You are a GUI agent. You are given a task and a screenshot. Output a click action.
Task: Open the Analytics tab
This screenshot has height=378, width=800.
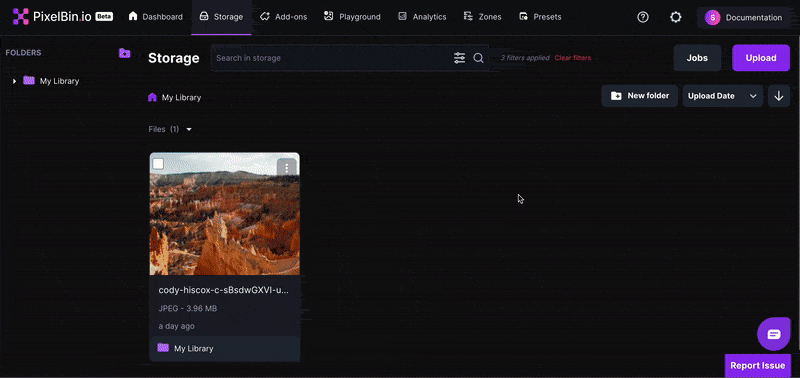pyautogui.click(x=422, y=17)
